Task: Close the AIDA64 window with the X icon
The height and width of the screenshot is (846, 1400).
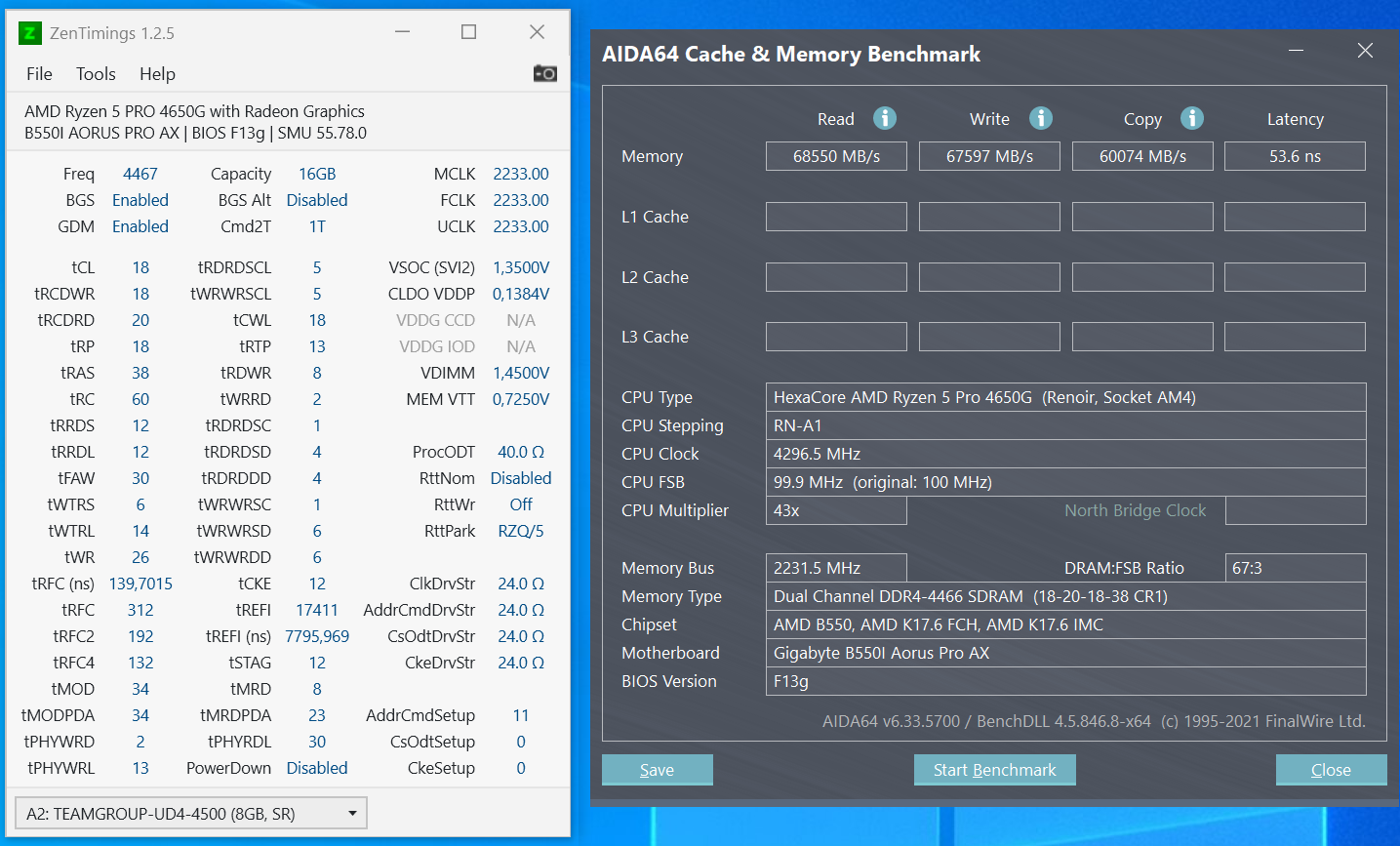Action: 1365,51
